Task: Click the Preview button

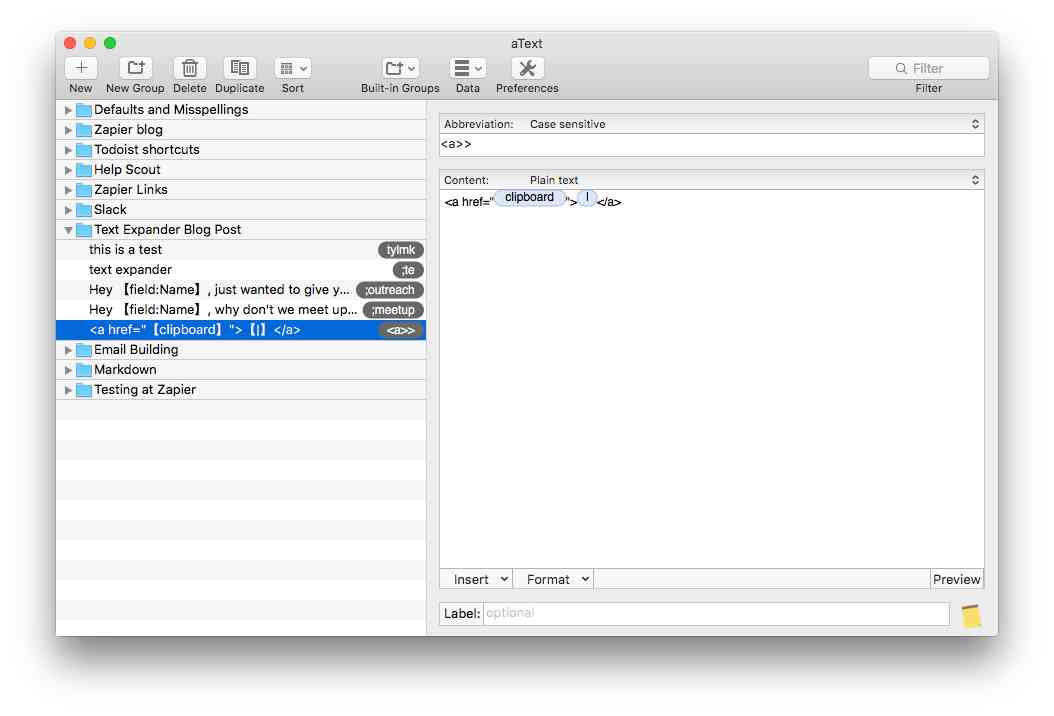Action: 956,579
